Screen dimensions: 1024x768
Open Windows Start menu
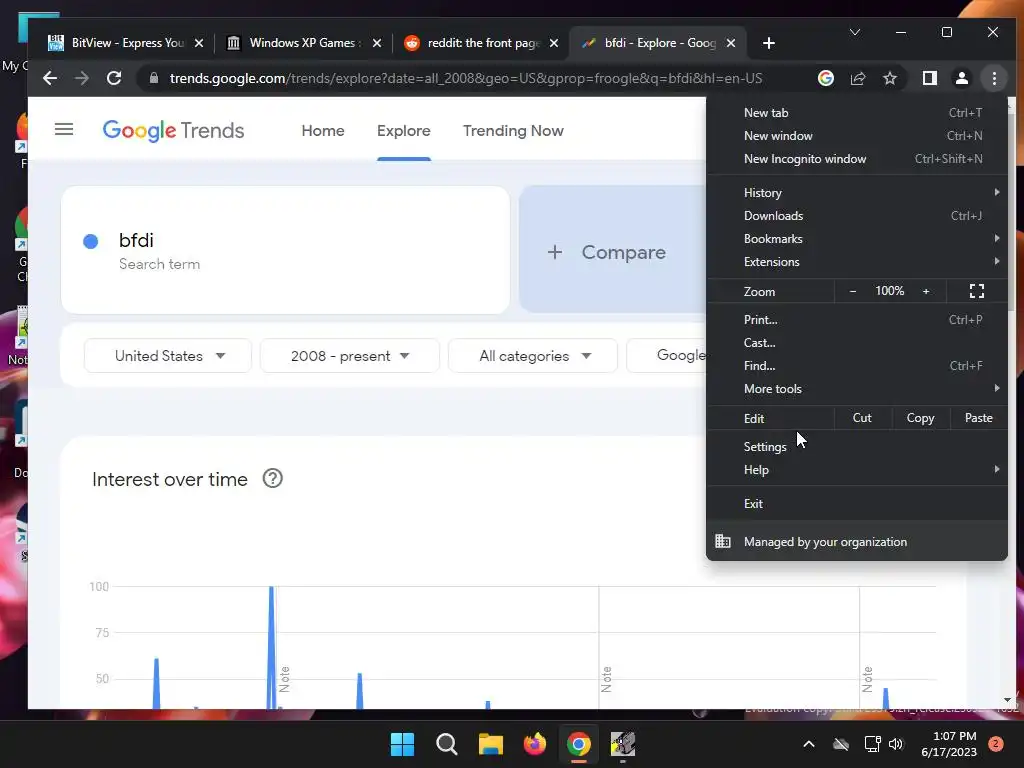pyautogui.click(x=402, y=744)
